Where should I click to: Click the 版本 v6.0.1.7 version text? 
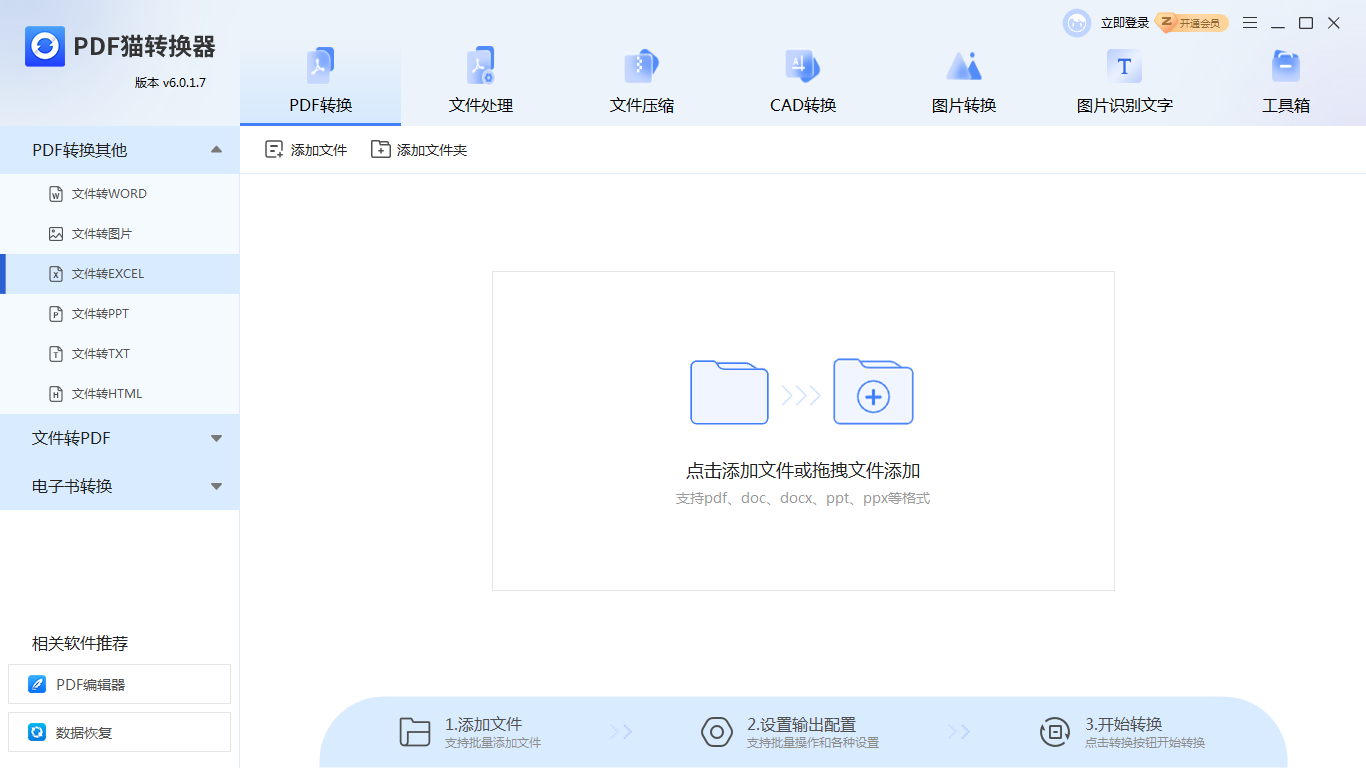pos(171,83)
